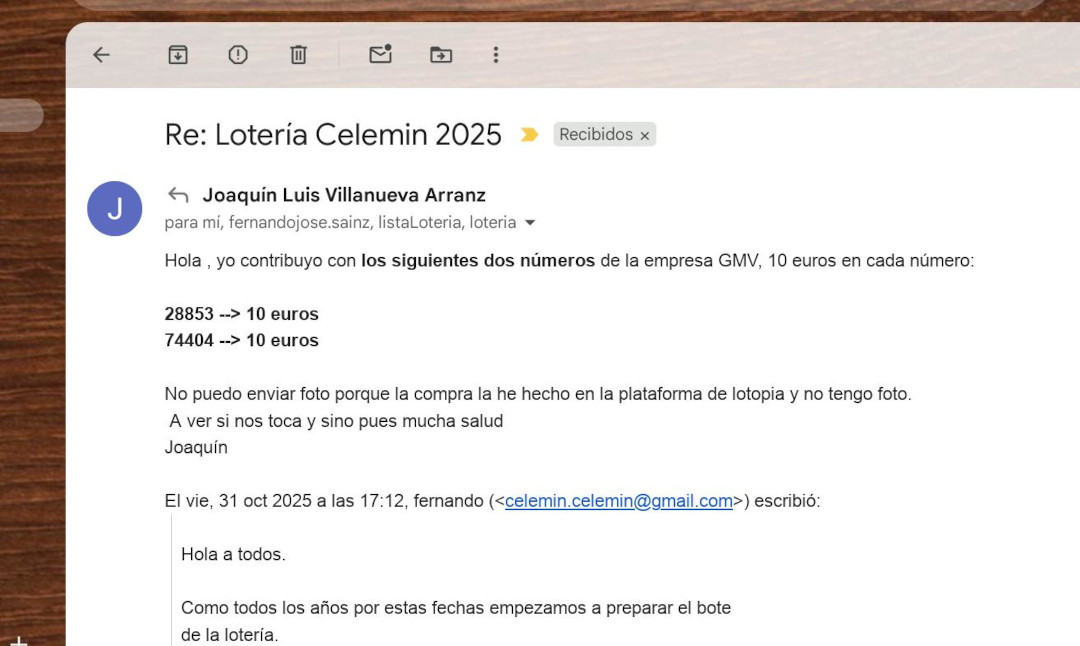The image size is (1080, 646).
Task: Open the Move to folder menu
Action: (441, 55)
